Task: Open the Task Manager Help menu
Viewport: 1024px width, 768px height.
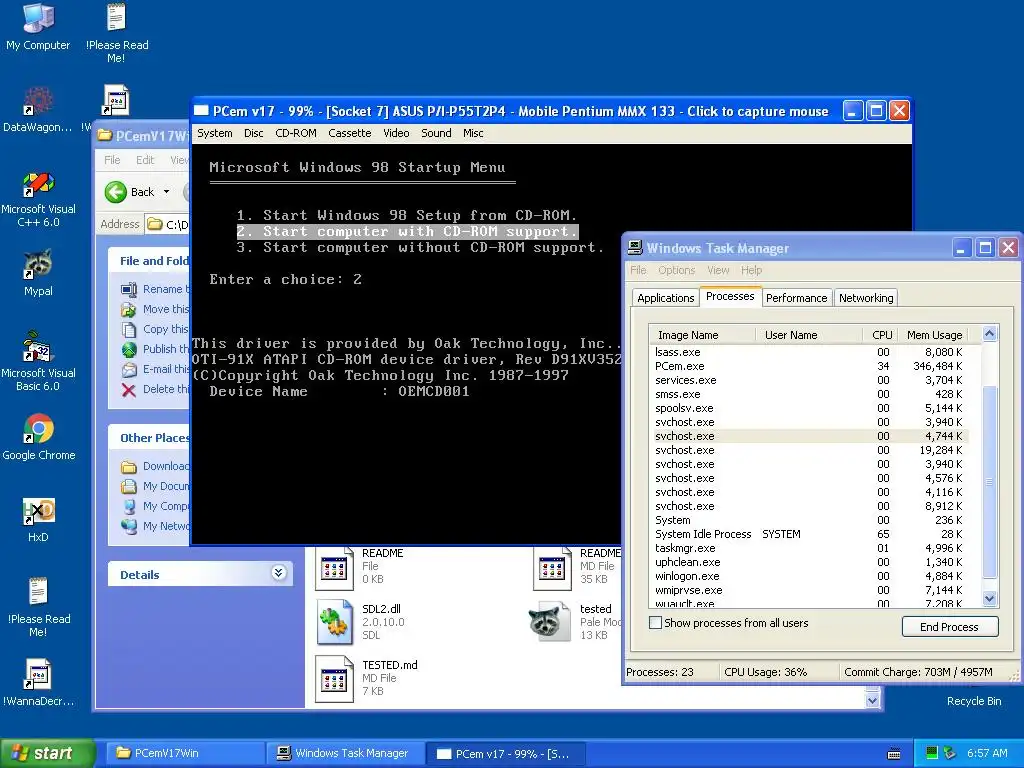Action: click(x=751, y=270)
